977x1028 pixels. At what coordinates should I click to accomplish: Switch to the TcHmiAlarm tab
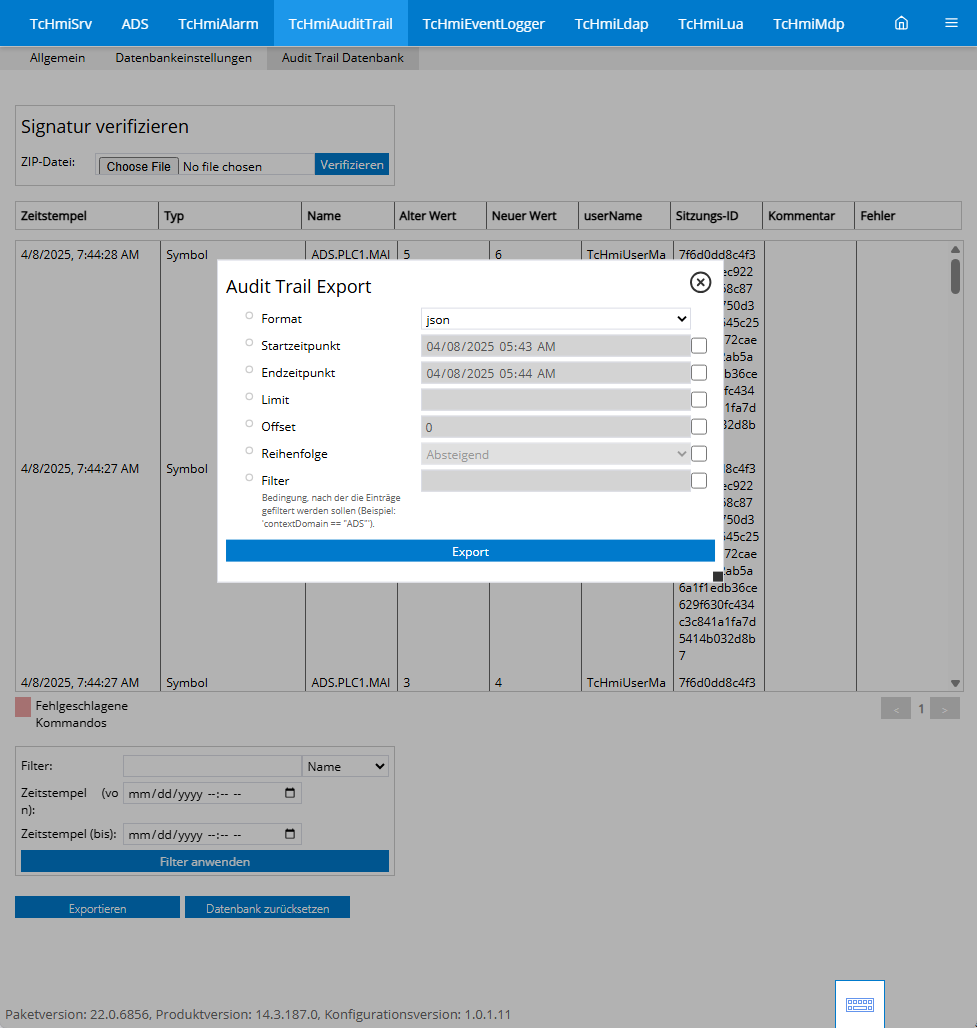[x=218, y=24]
